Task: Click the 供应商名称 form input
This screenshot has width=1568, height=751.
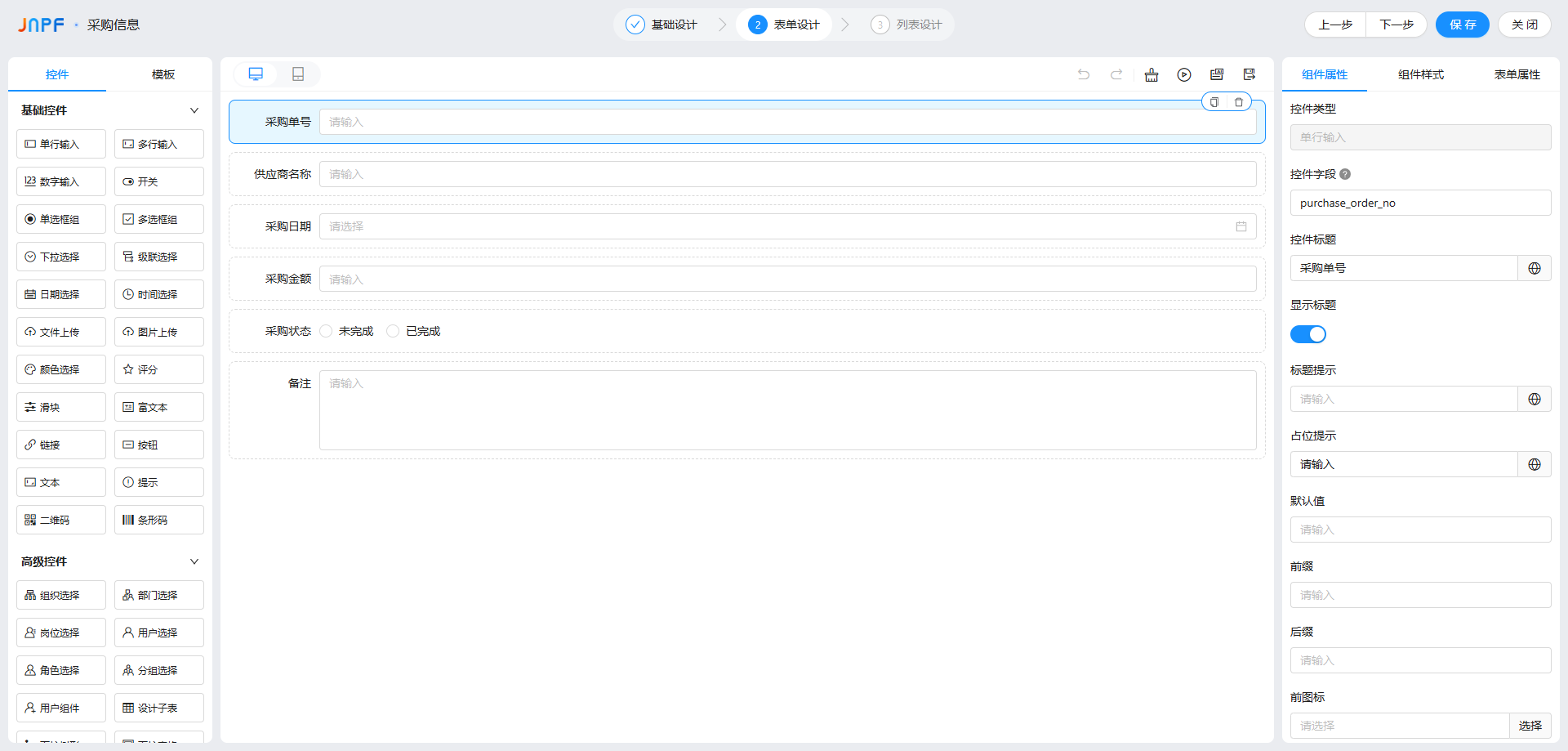Action: (x=788, y=174)
